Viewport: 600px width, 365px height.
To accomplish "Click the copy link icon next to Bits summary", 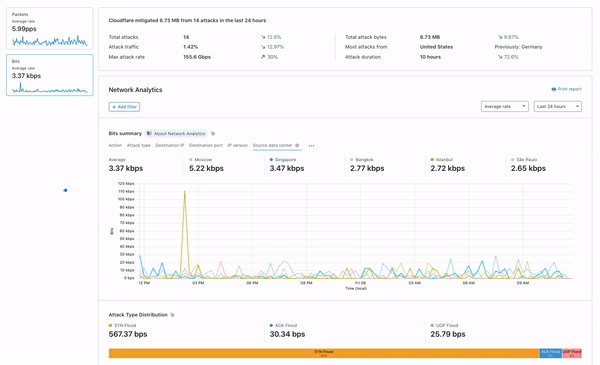I will coord(213,134).
